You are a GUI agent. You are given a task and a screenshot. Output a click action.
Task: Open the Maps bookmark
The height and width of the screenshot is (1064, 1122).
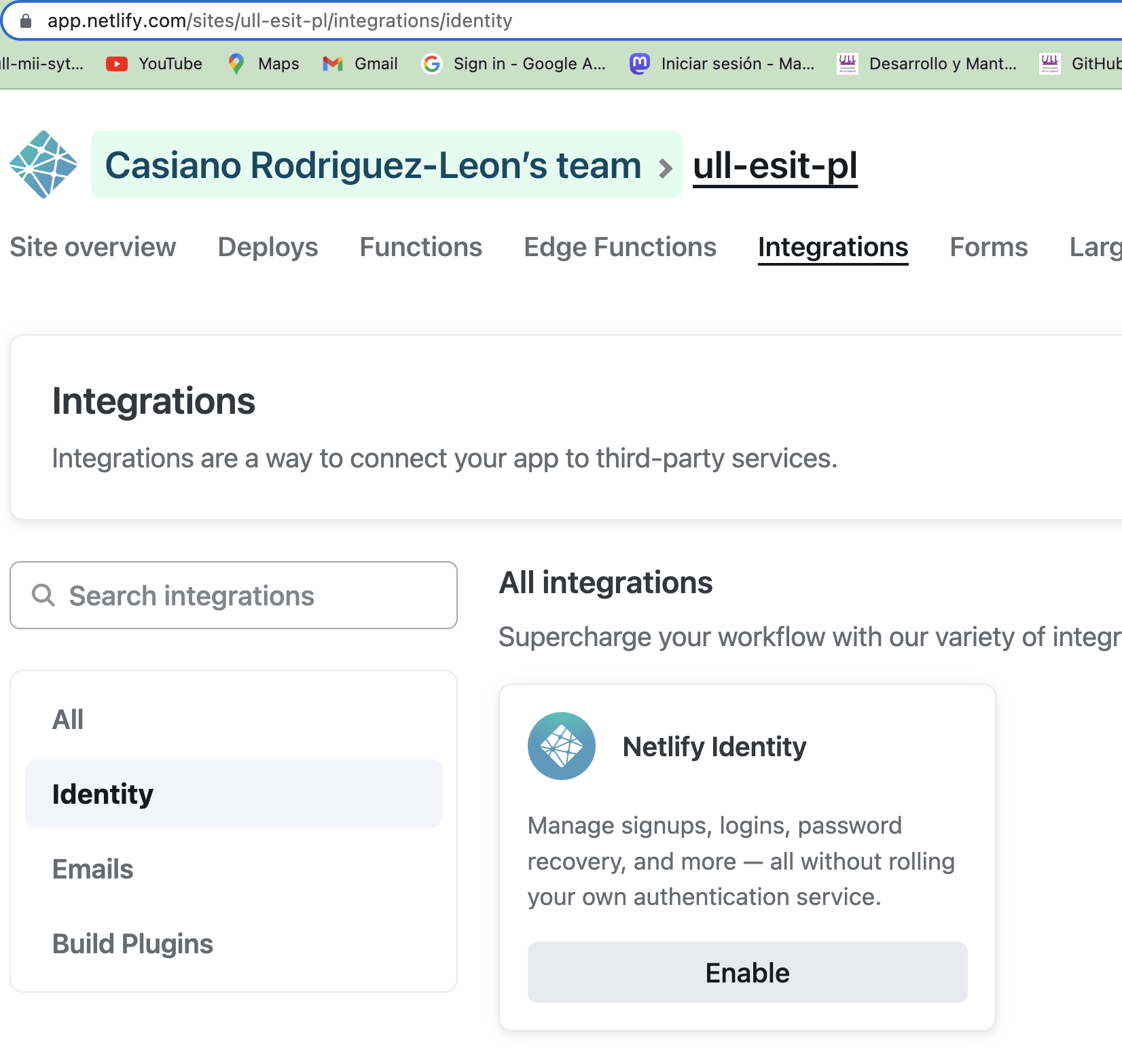pyautogui.click(x=264, y=64)
